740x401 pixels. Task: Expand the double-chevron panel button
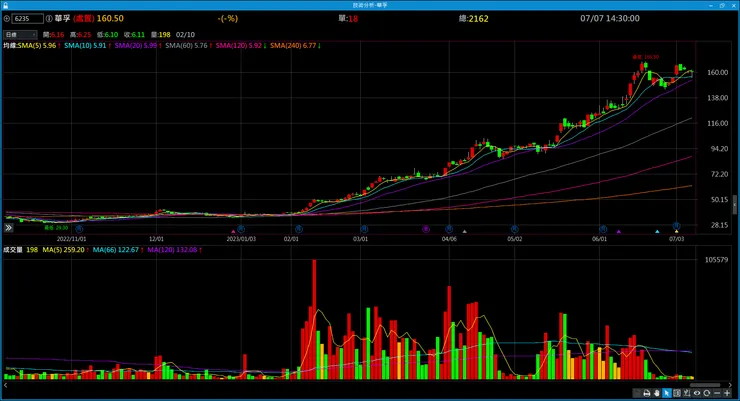[x=8, y=228]
